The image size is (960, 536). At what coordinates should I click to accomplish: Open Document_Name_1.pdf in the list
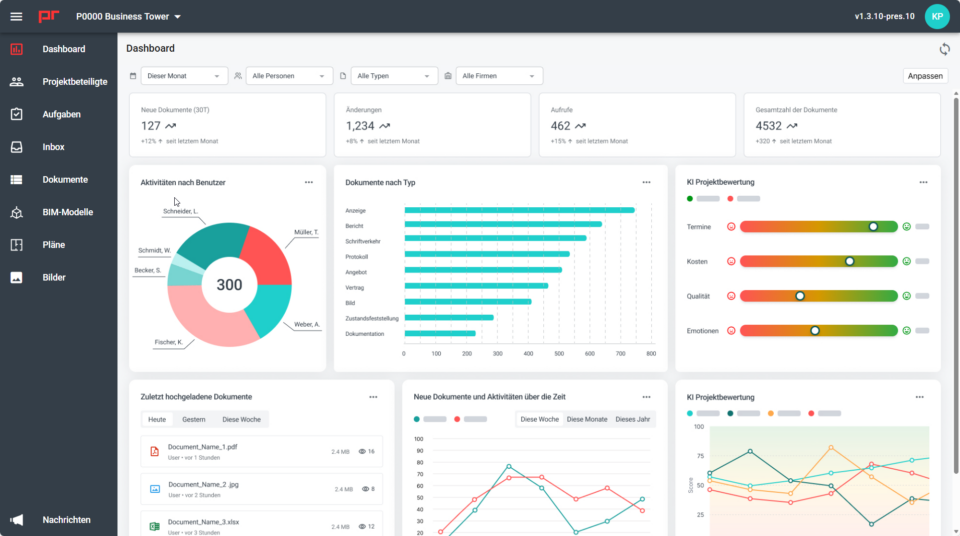(202, 447)
